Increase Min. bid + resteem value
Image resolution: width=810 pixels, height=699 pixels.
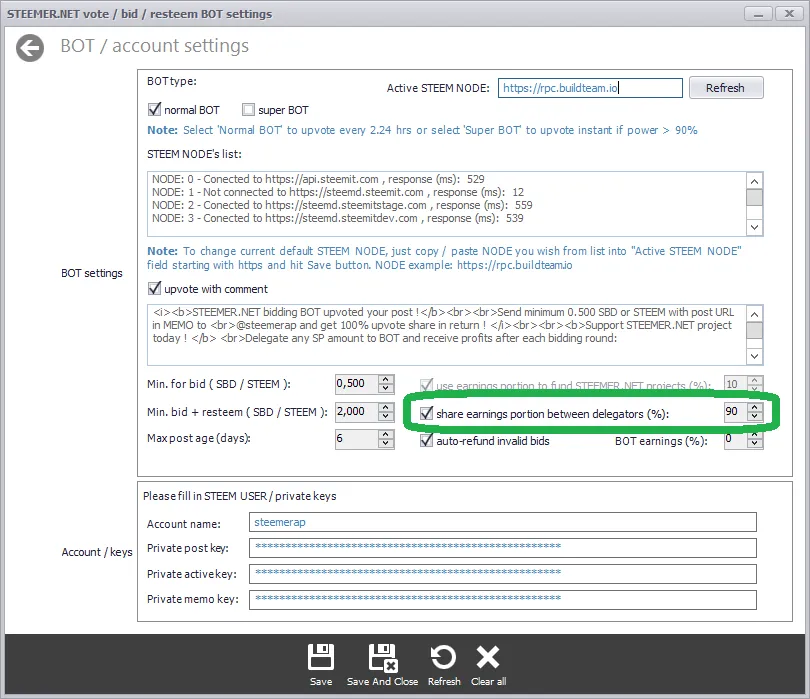[x=386, y=407]
